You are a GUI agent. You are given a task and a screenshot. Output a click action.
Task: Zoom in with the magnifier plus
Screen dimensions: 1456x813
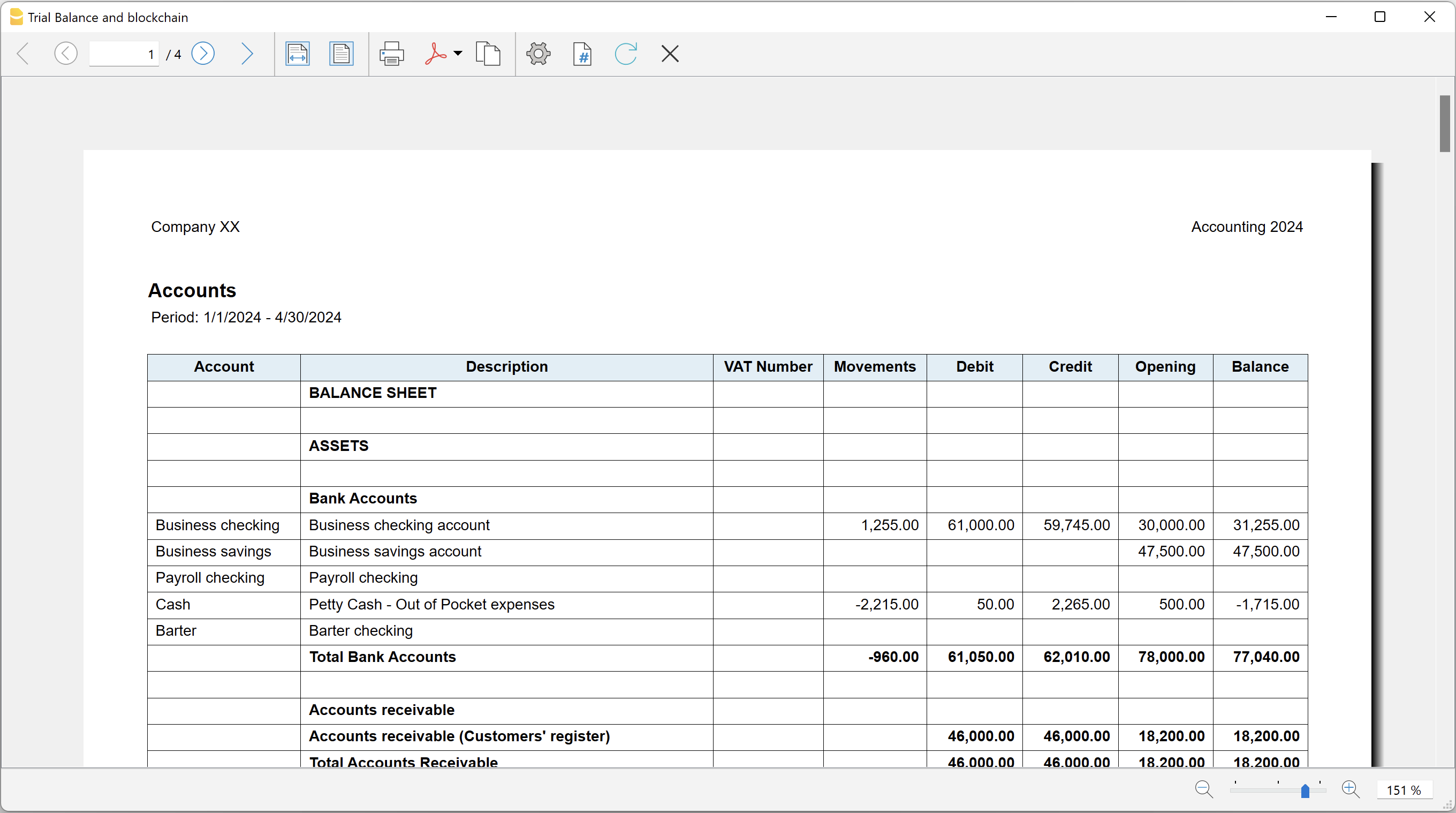[x=1351, y=789]
